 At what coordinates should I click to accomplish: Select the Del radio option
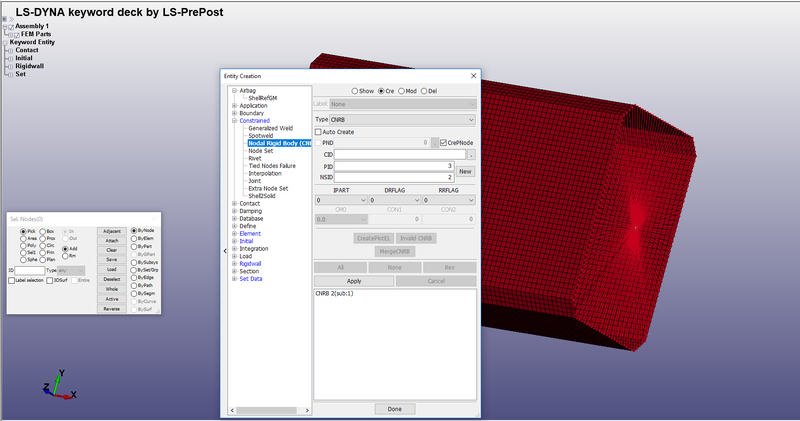(x=424, y=91)
